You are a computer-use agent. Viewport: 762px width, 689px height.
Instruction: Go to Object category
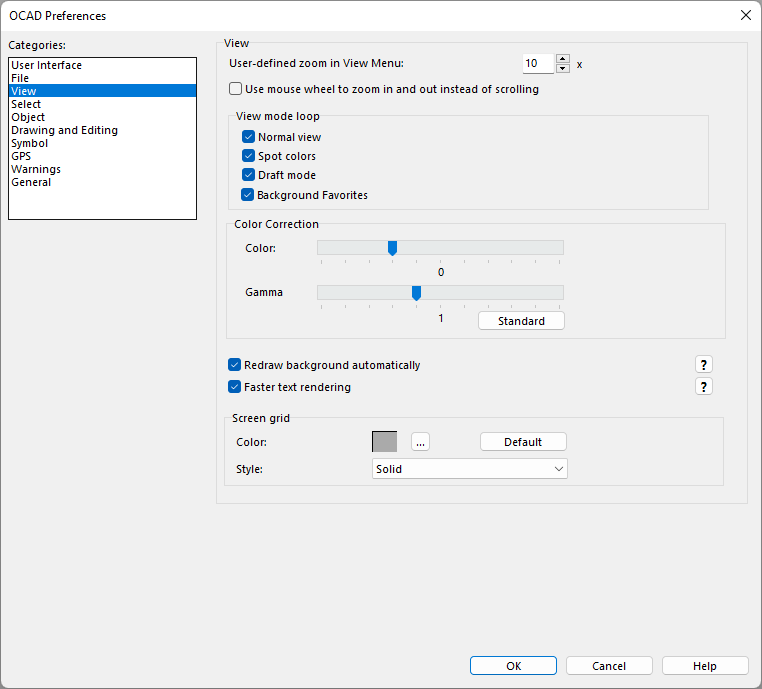pos(103,117)
